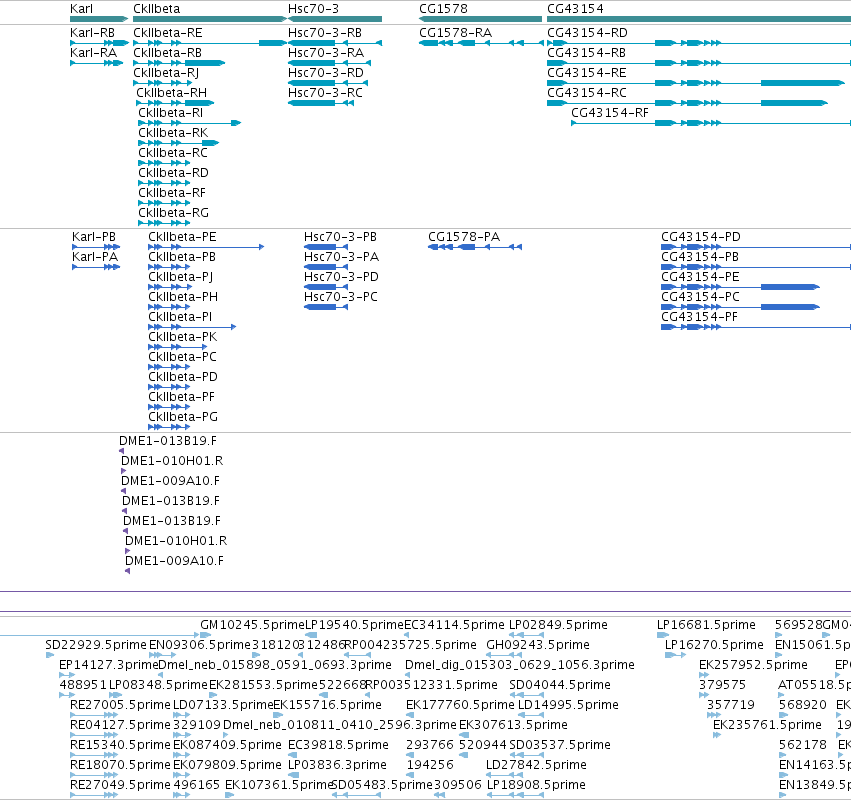
Task: Click the GM10245.5prime EST label
Action: coord(252,625)
